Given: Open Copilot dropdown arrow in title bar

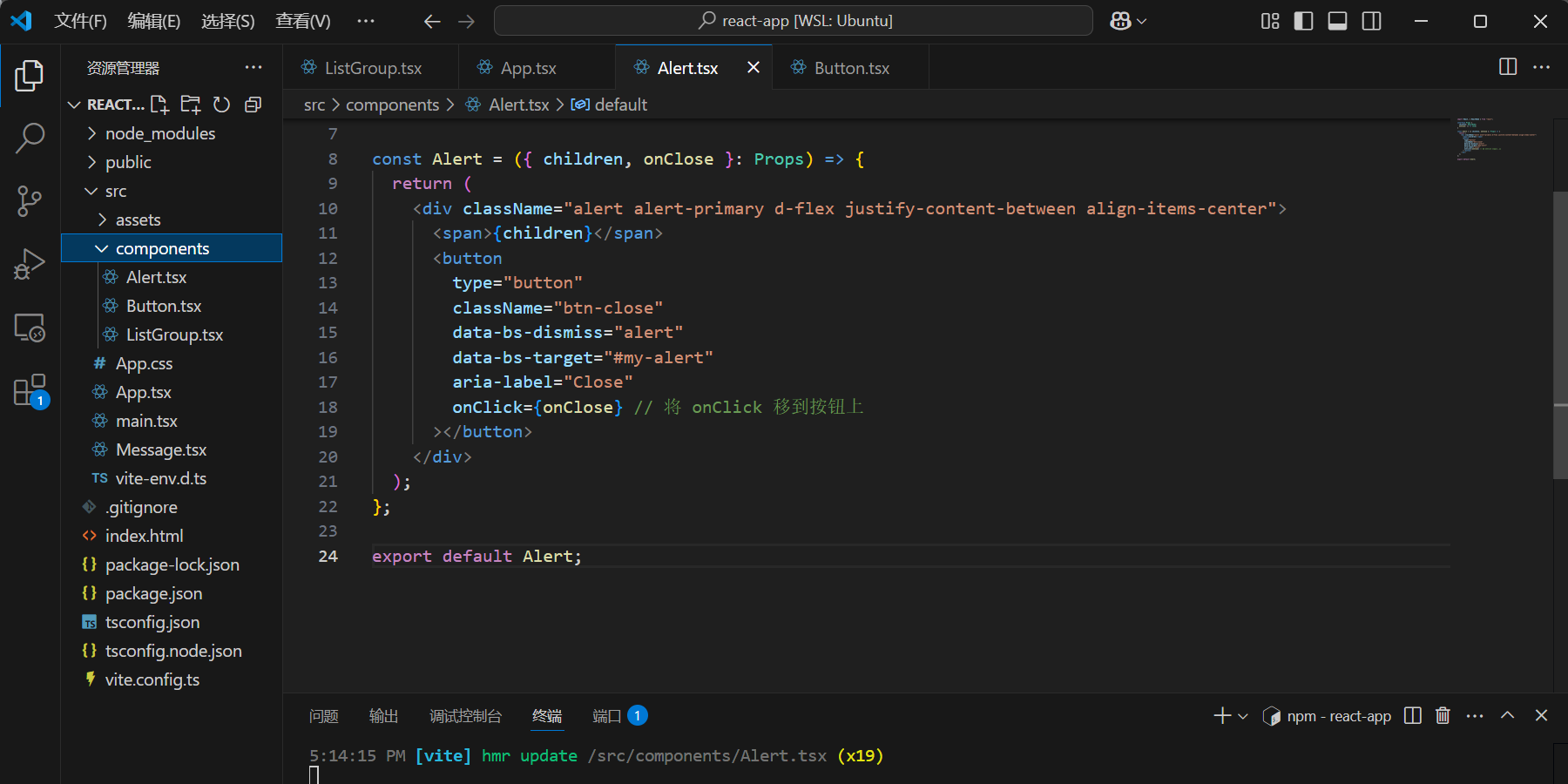Looking at the screenshot, I should pos(1141,21).
